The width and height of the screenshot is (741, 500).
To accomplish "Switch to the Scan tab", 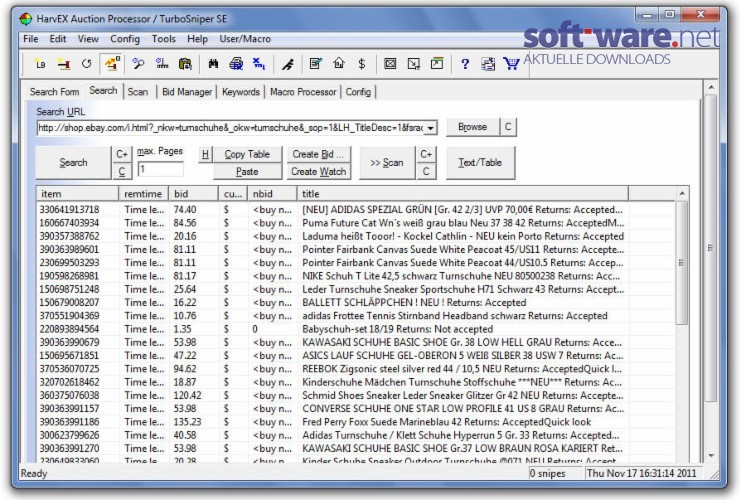I will pyautogui.click(x=138, y=92).
